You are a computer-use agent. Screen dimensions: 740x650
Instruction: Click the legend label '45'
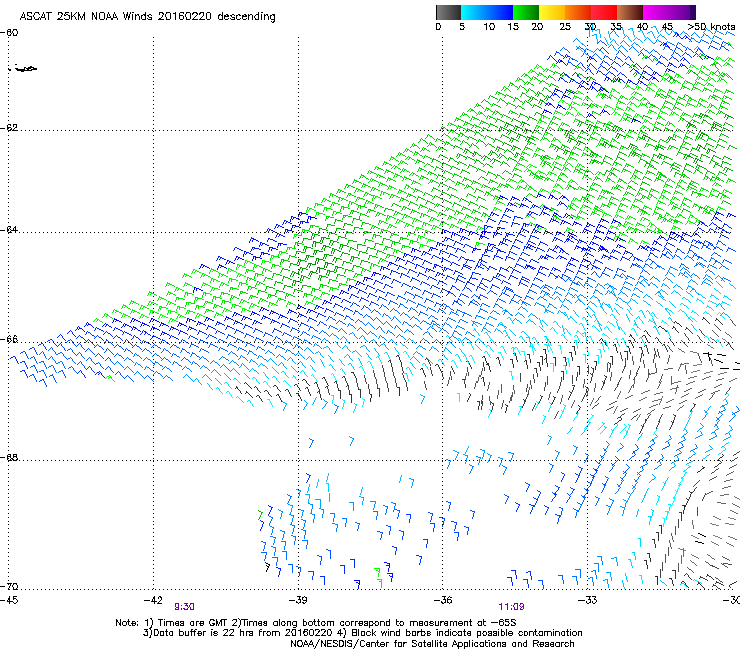tap(667, 27)
